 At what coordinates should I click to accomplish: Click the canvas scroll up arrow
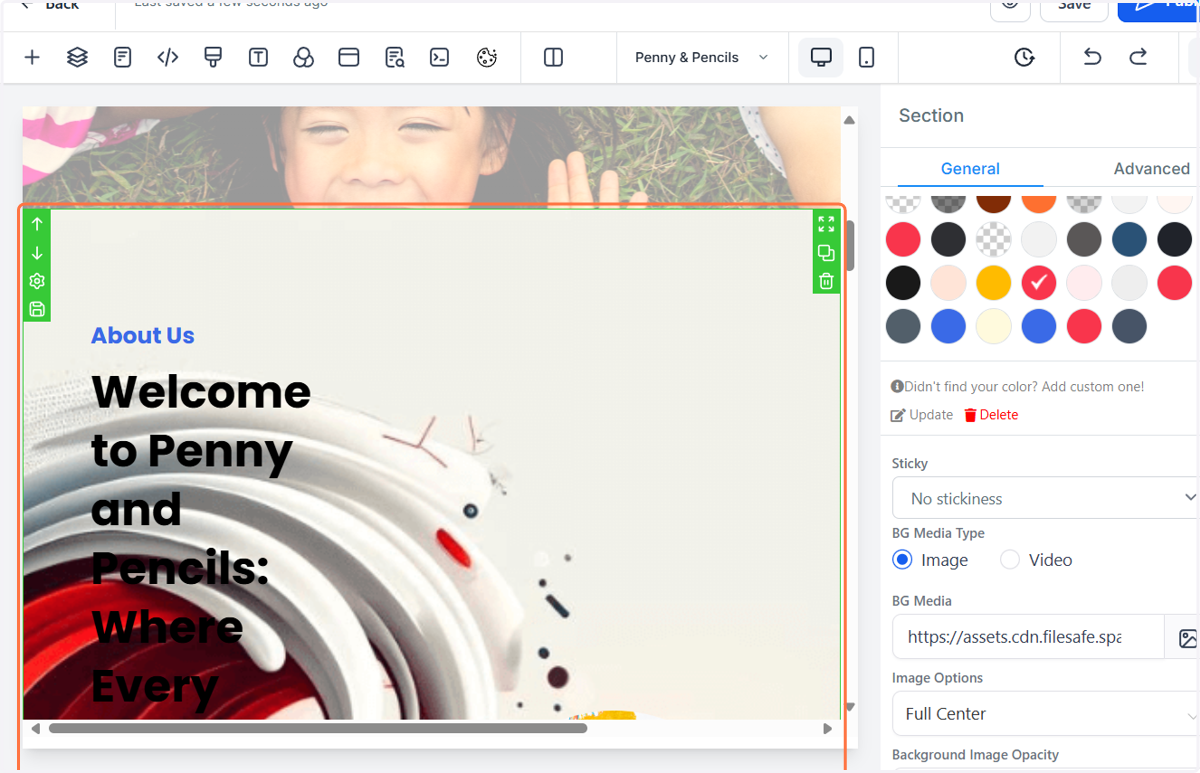tap(849, 120)
